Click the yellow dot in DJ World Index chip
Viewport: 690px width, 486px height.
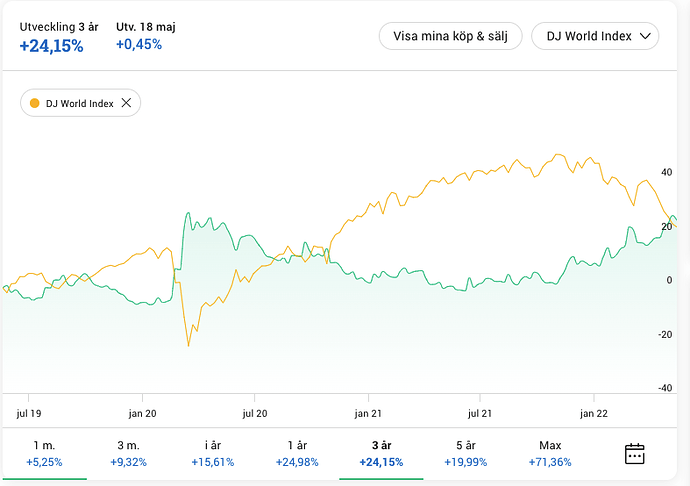tap(35, 103)
